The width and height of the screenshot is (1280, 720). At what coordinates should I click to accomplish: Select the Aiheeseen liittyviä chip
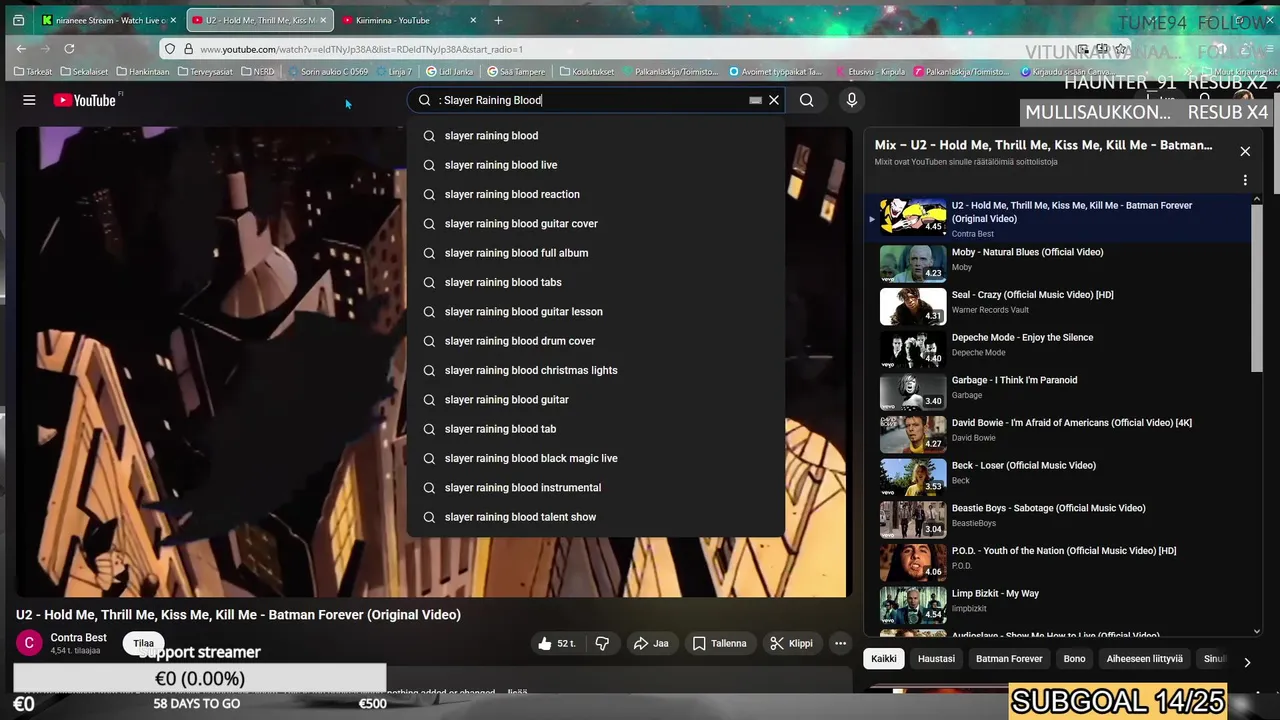[x=1145, y=659]
